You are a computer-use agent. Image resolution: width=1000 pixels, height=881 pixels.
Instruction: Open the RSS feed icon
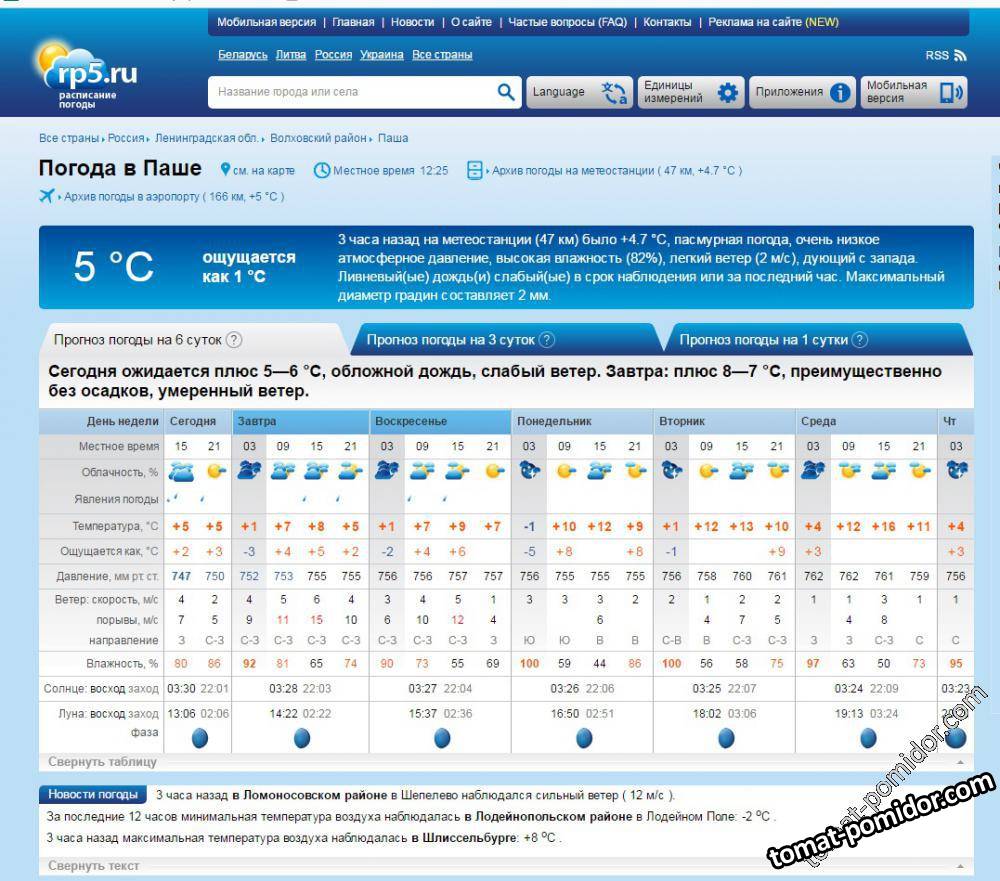960,56
